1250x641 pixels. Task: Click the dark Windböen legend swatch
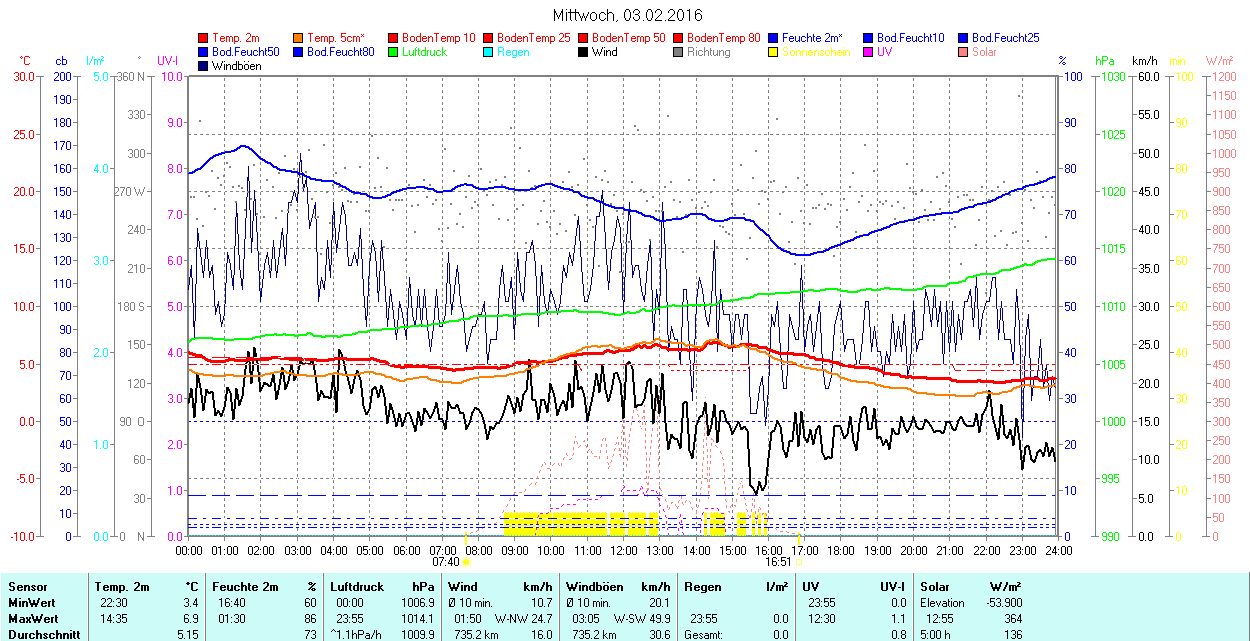point(204,66)
